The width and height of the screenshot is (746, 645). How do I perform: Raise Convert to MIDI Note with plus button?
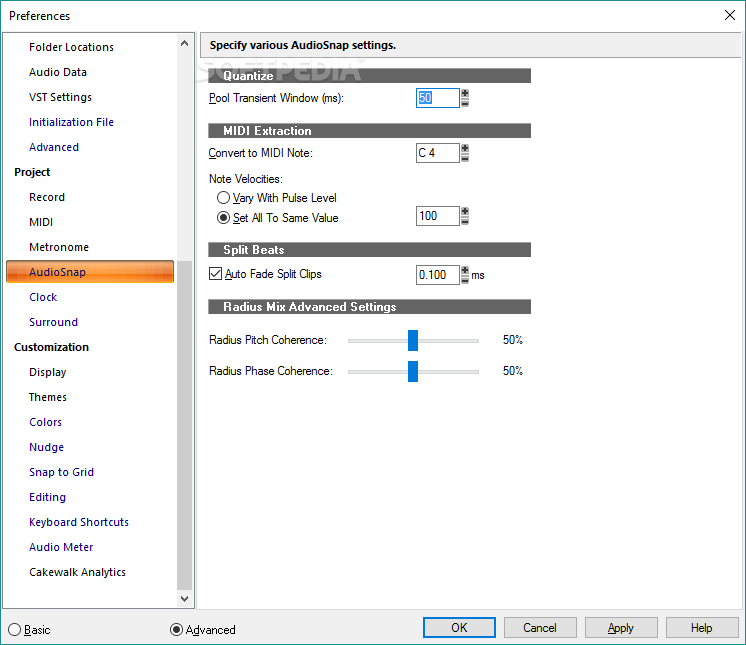[465, 148]
